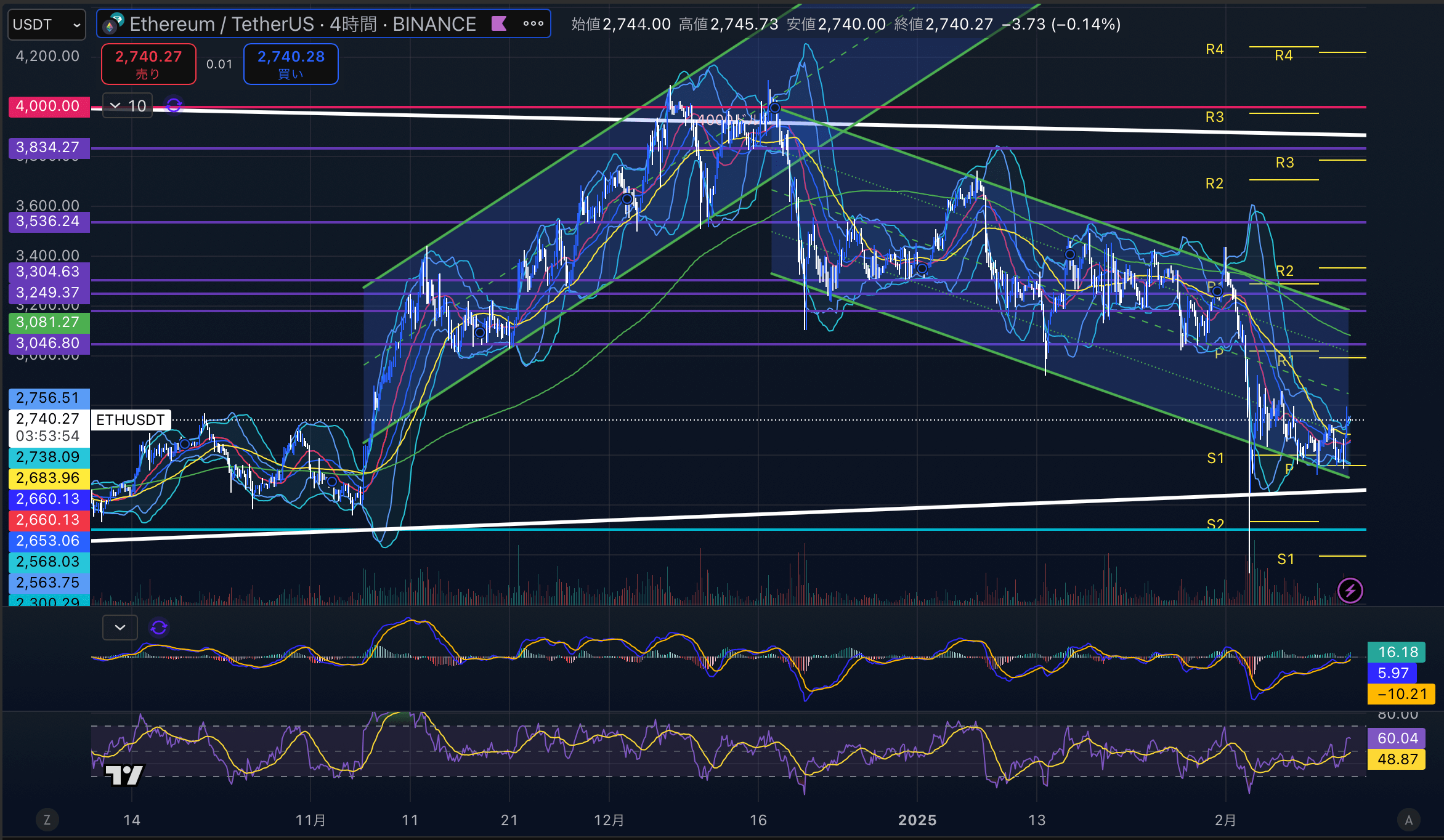The image size is (1444, 840).
Task: Open the three-dot more menu
Action: point(533,24)
